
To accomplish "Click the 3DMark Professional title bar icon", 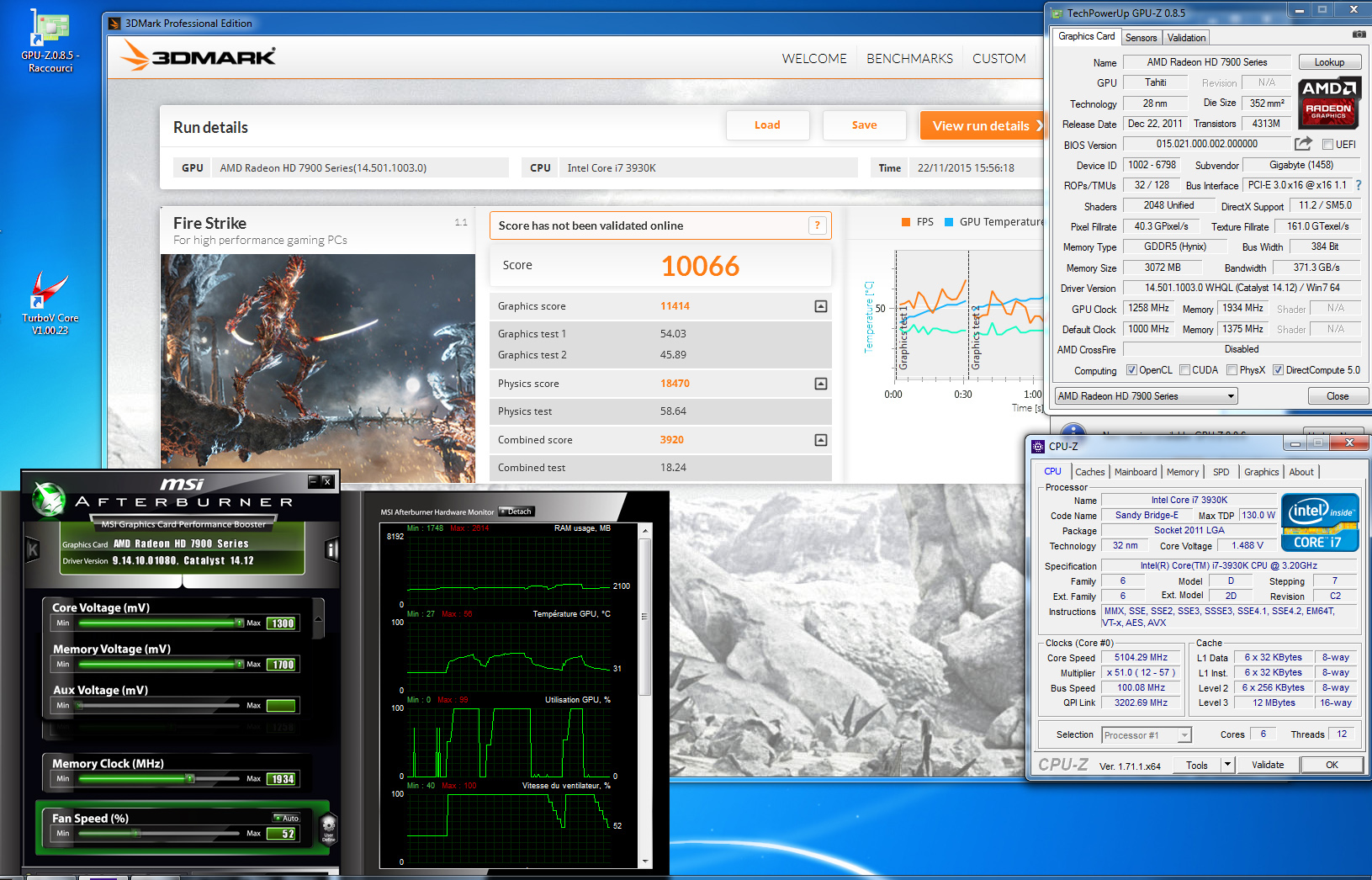I will (114, 24).
